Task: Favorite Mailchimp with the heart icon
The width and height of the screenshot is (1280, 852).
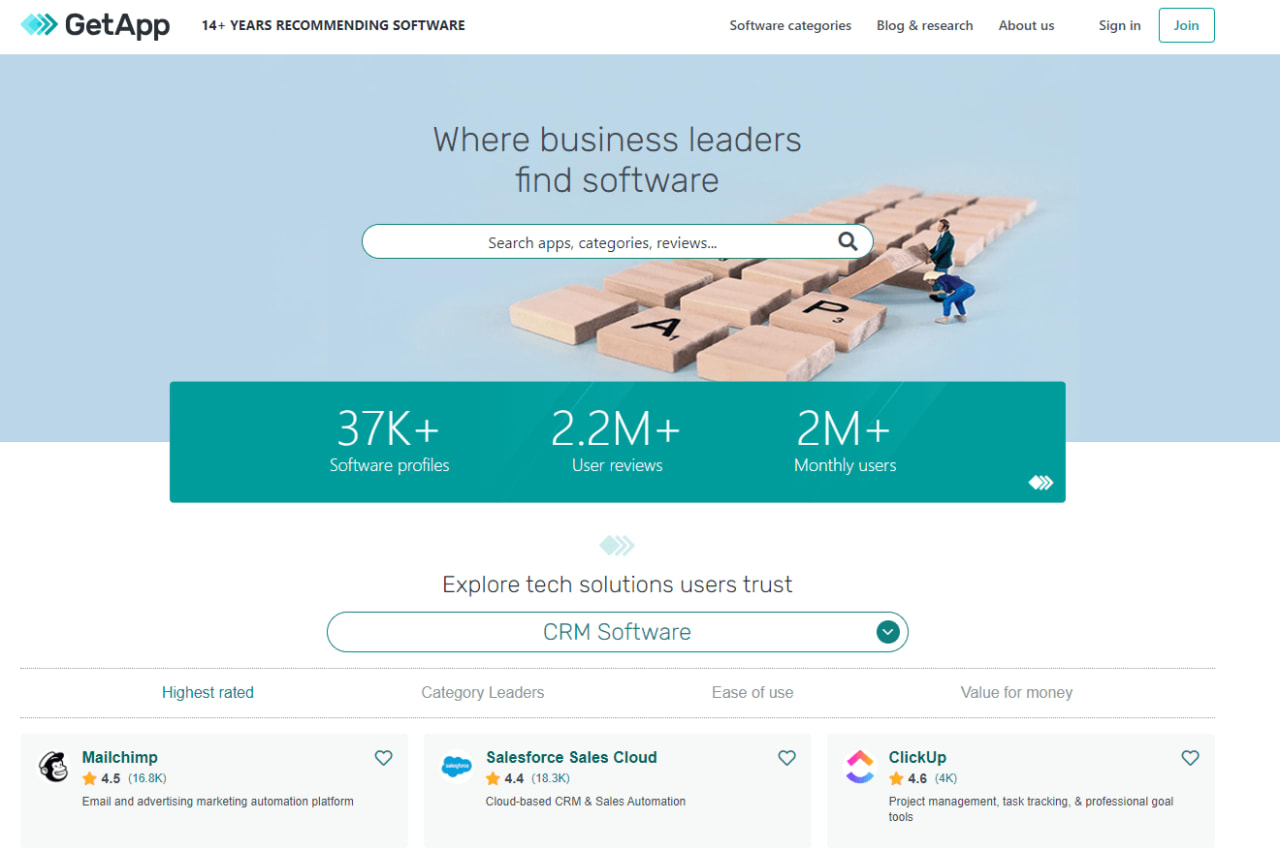Action: [x=383, y=758]
